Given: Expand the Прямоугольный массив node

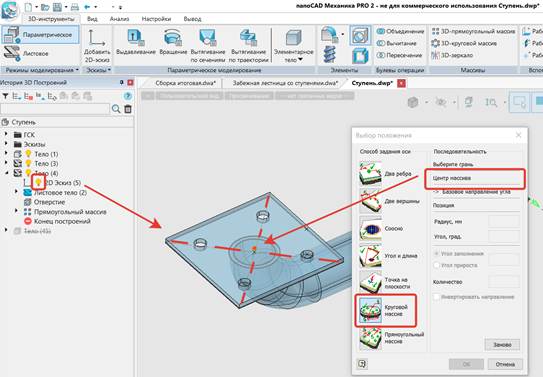Looking at the screenshot, I should pyautogui.click(x=16, y=211).
